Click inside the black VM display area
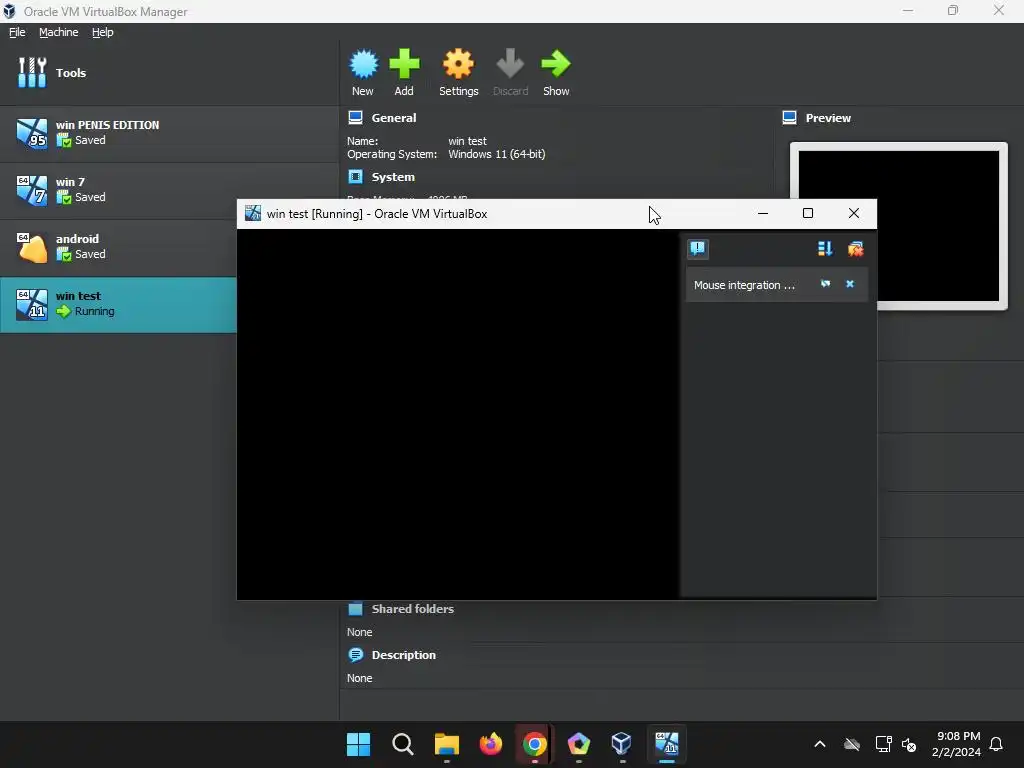Screen dimensions: 1024x768 click(458, 413)
